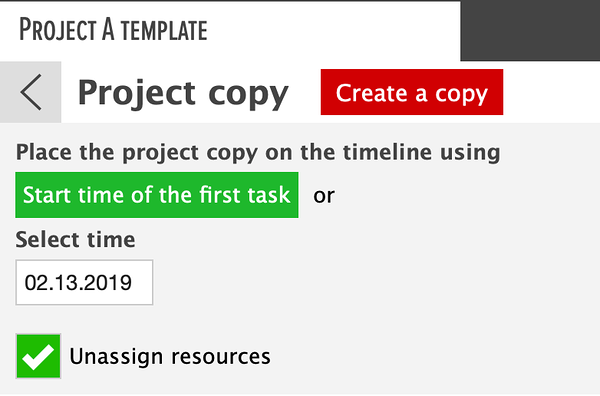Focus the Select time date input

84,282
